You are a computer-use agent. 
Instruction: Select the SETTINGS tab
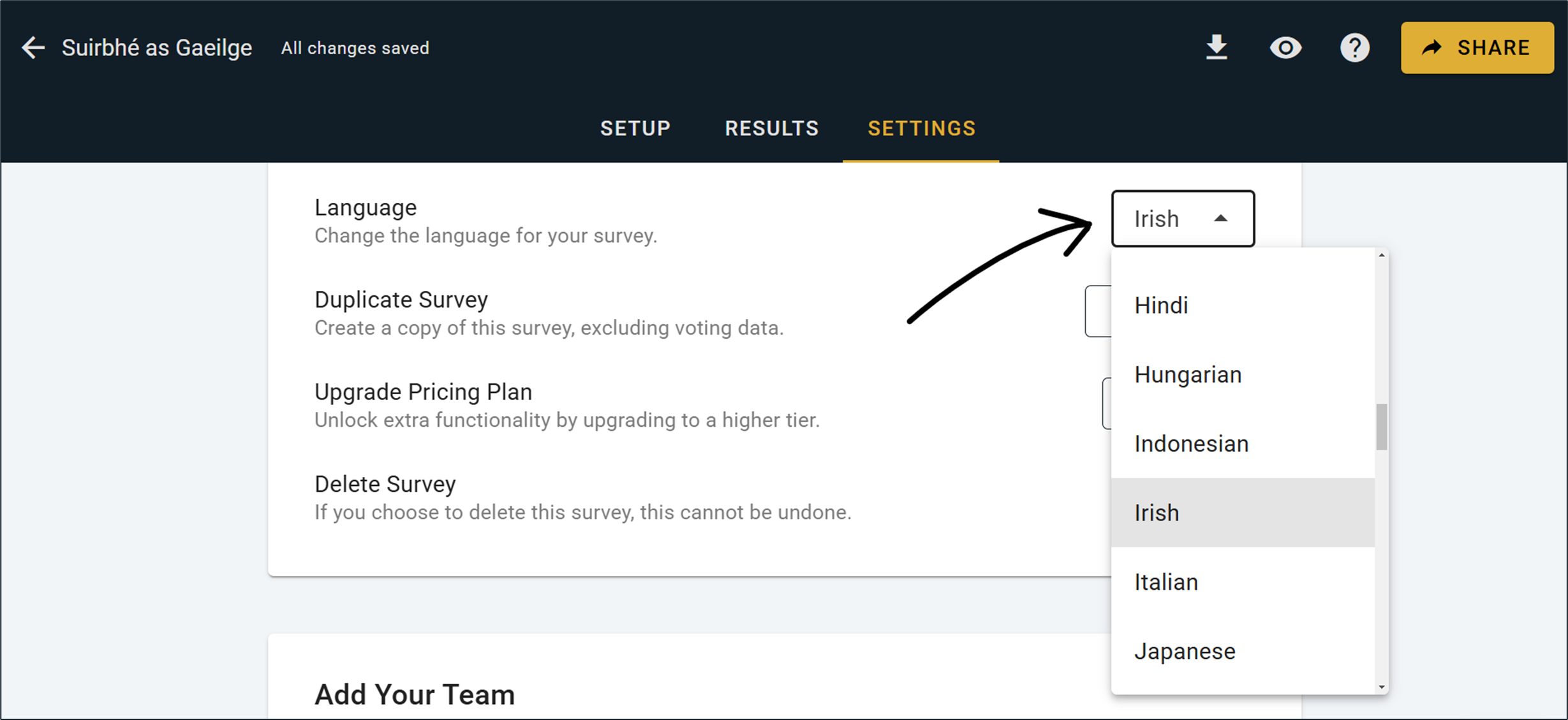click(921, 129)
